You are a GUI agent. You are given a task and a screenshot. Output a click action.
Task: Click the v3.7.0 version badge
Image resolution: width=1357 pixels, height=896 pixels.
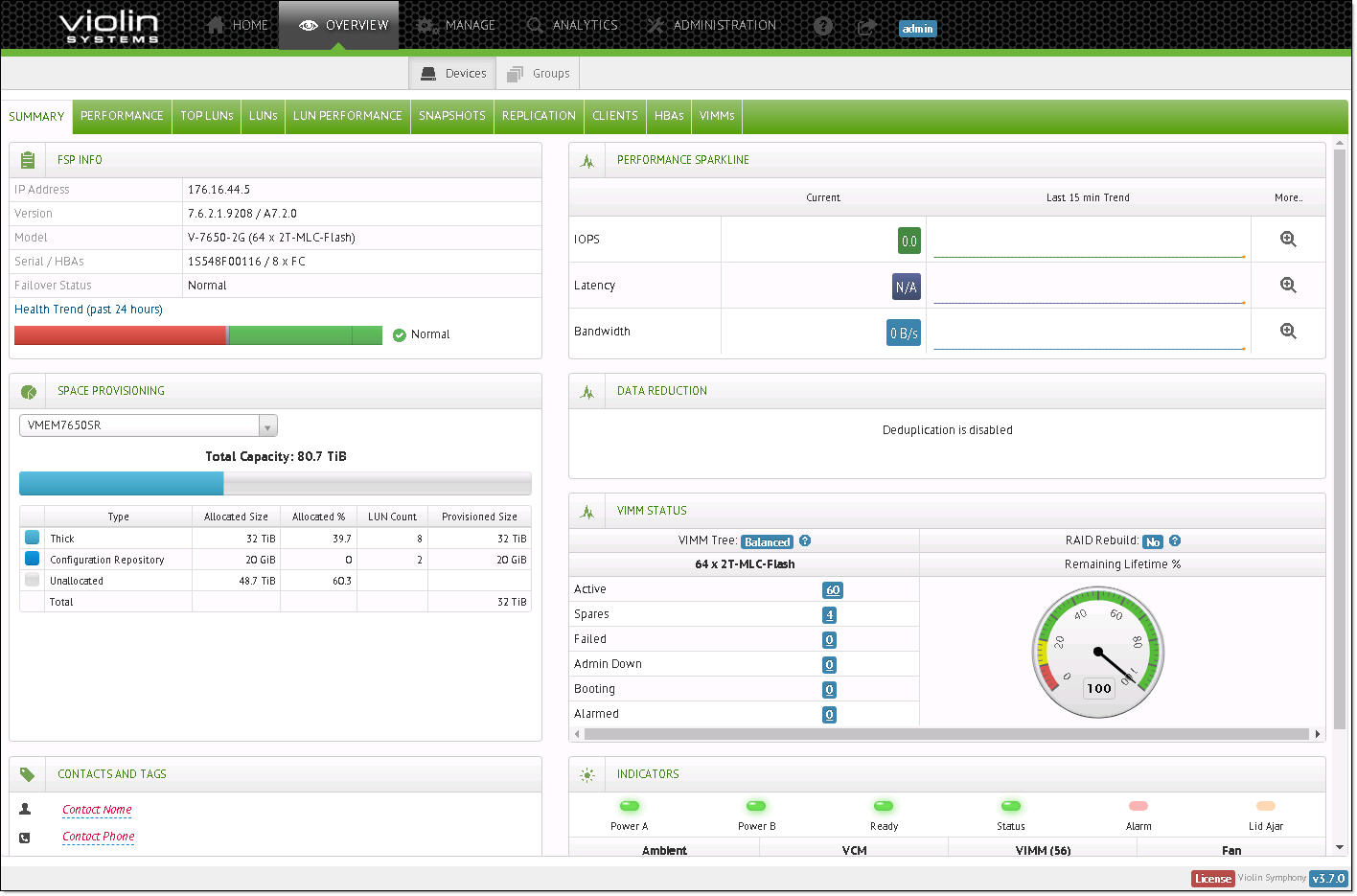coord(1328,879)
